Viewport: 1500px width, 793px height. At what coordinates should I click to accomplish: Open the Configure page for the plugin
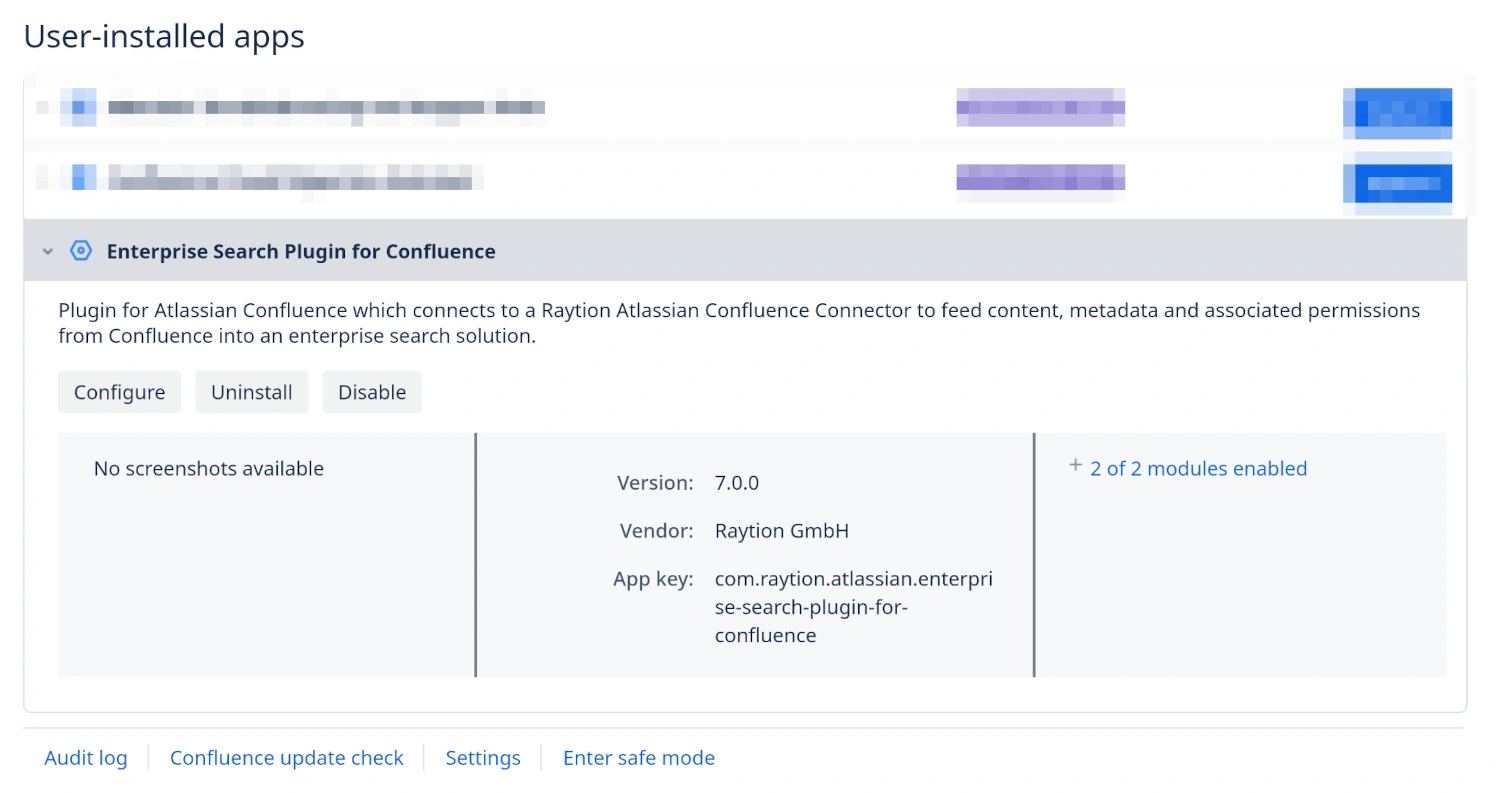click(x=119, y=392)
